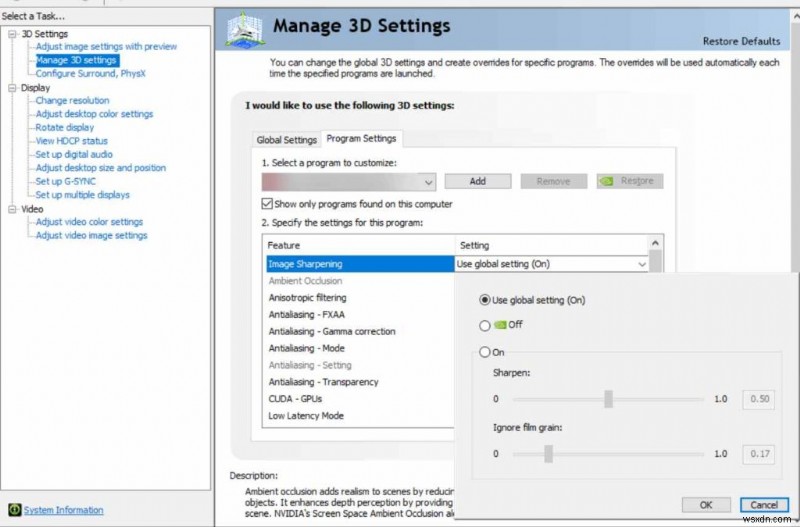Select the CUDA - GPUs row
800x527 pixels.
360,398
